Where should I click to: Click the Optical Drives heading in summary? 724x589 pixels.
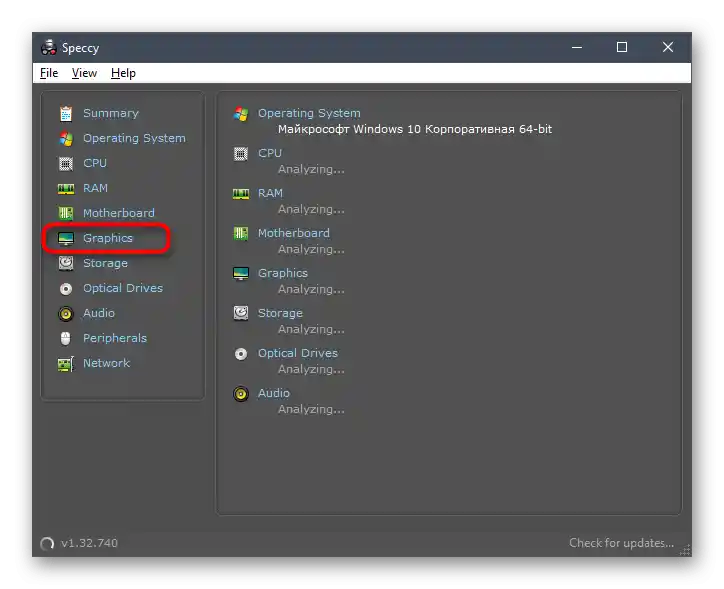298,353
